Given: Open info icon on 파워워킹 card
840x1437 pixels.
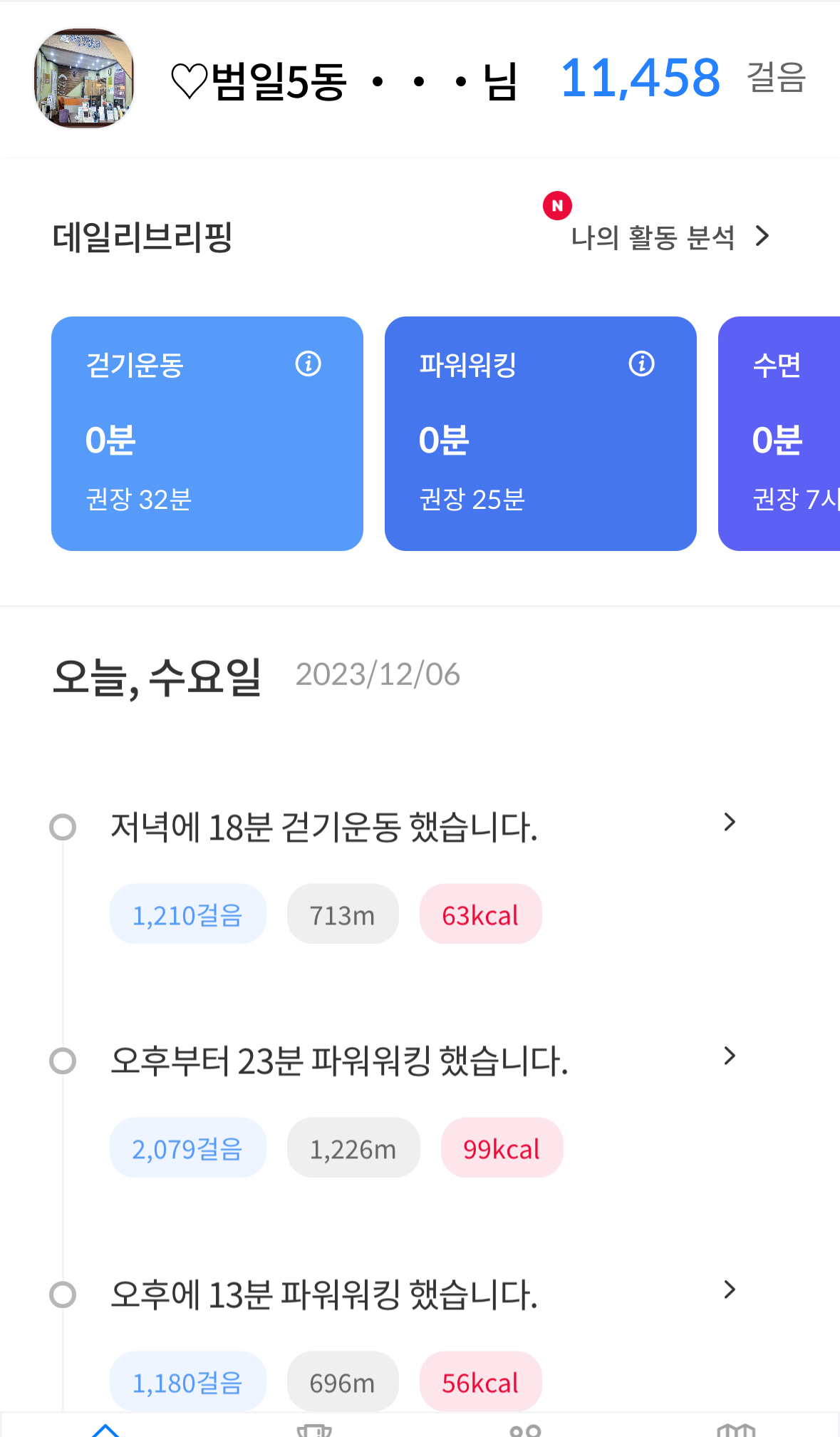Looking at the screenshot, I should point(641,364).
